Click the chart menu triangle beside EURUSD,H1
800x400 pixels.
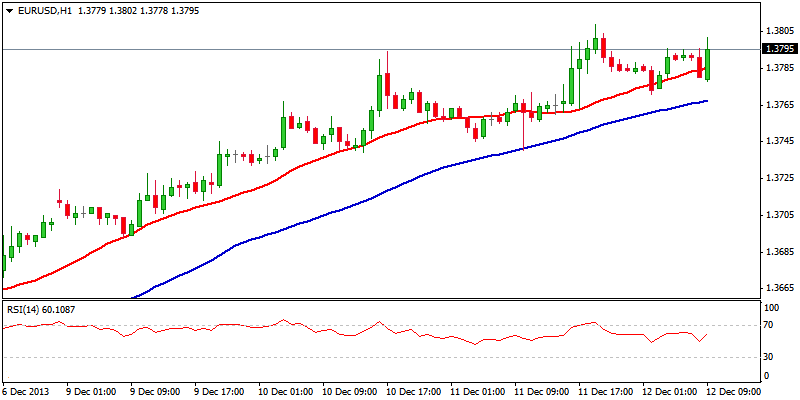coord(9,10)
